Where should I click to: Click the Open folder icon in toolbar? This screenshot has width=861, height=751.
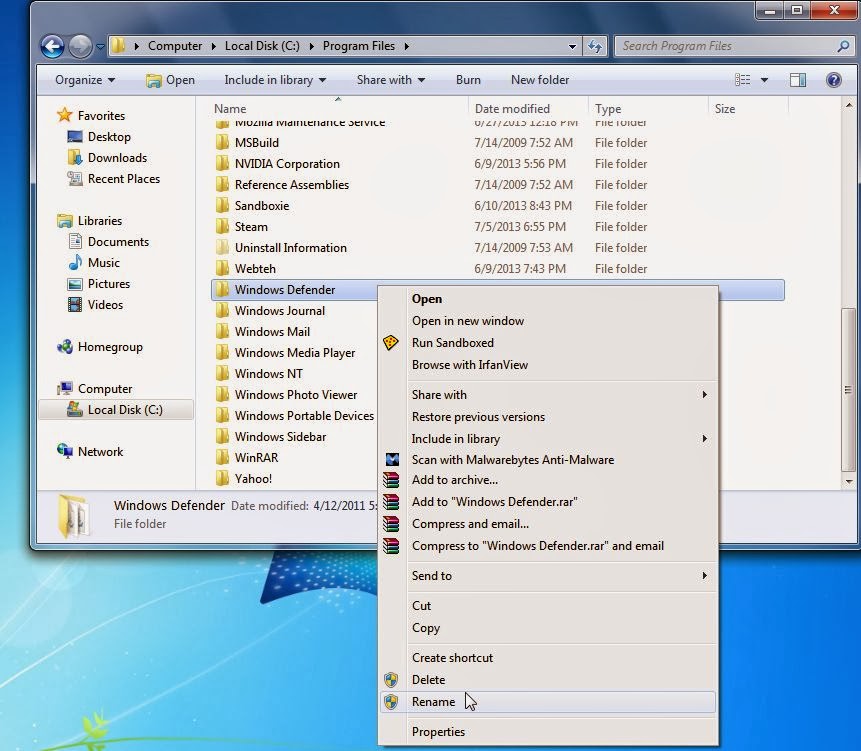154,81
